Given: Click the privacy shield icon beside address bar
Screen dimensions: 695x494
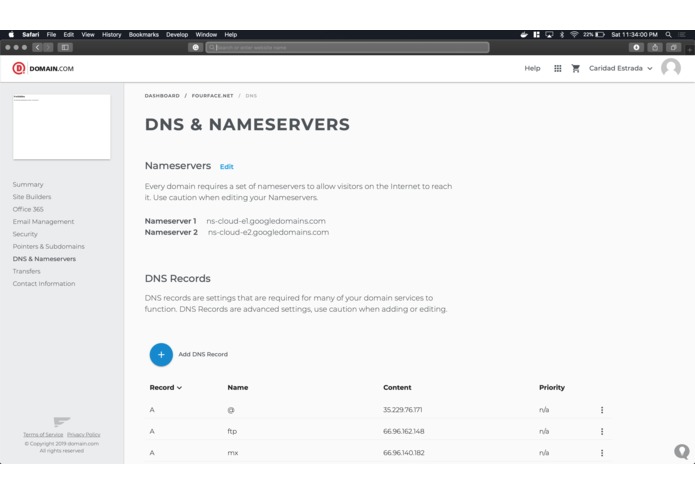Looking at the screenshot, I should [195, 47].
